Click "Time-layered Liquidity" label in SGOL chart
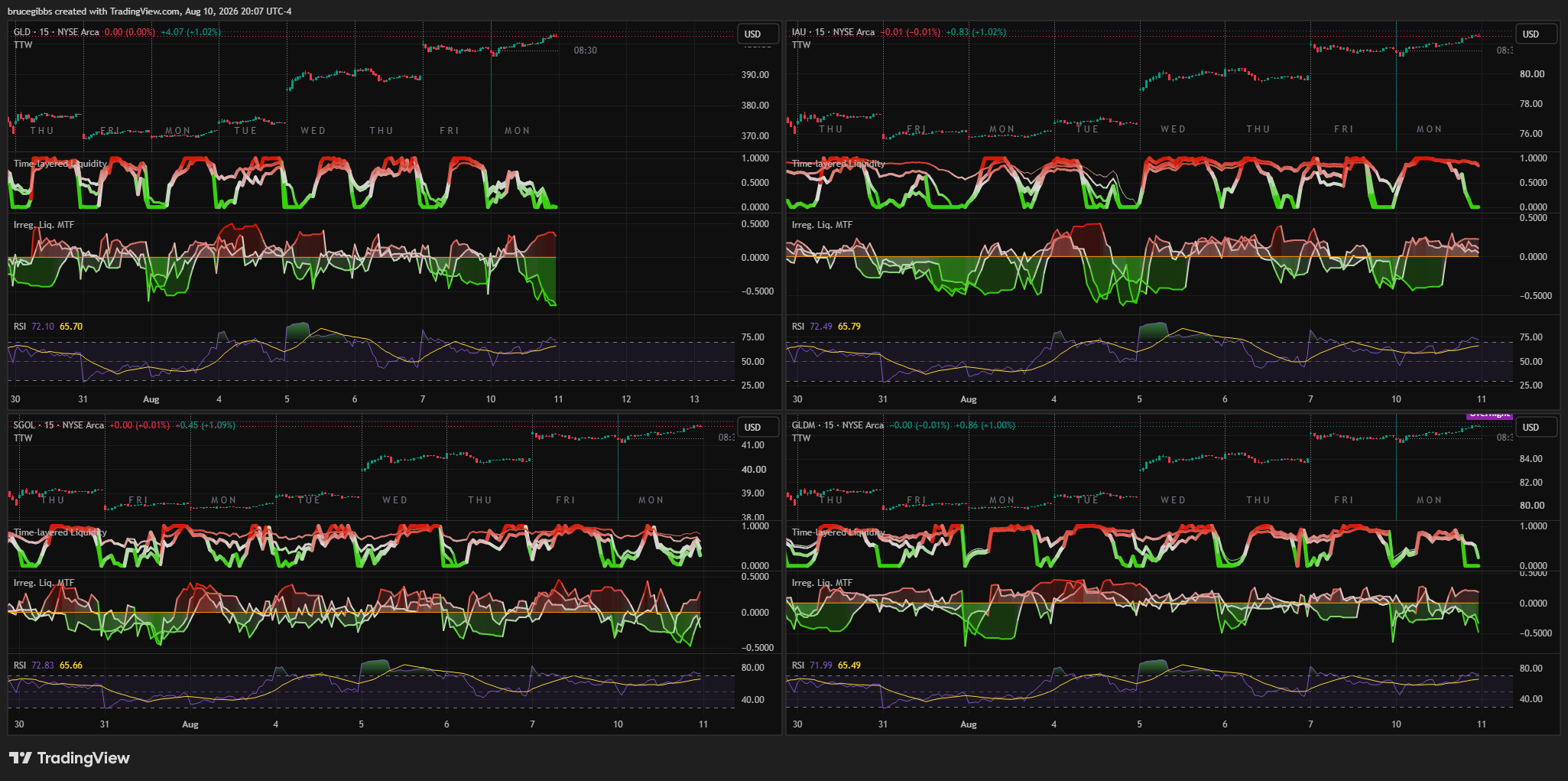 coord(60,532)
